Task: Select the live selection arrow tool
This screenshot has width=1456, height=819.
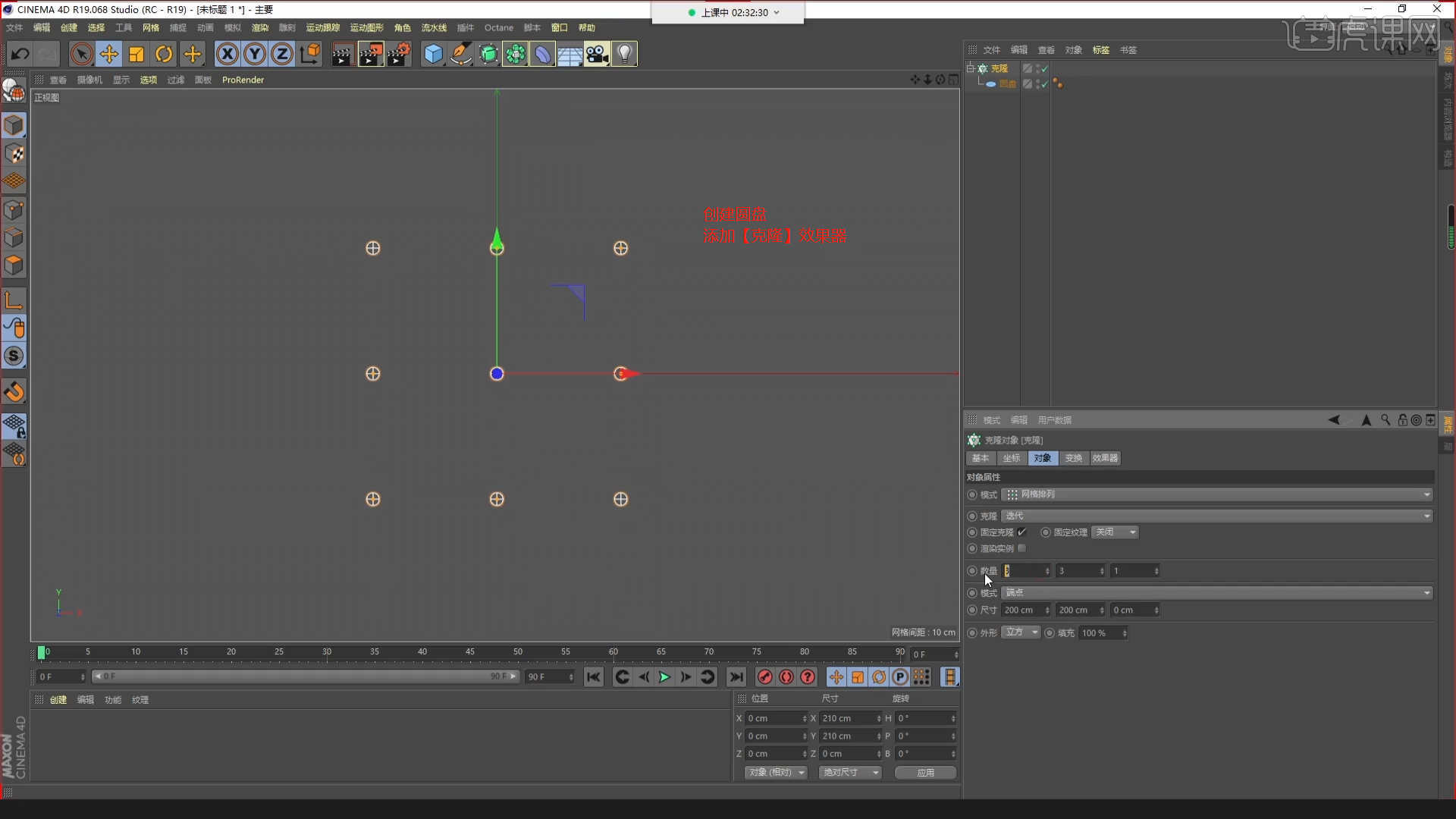Action: point(81,54)
